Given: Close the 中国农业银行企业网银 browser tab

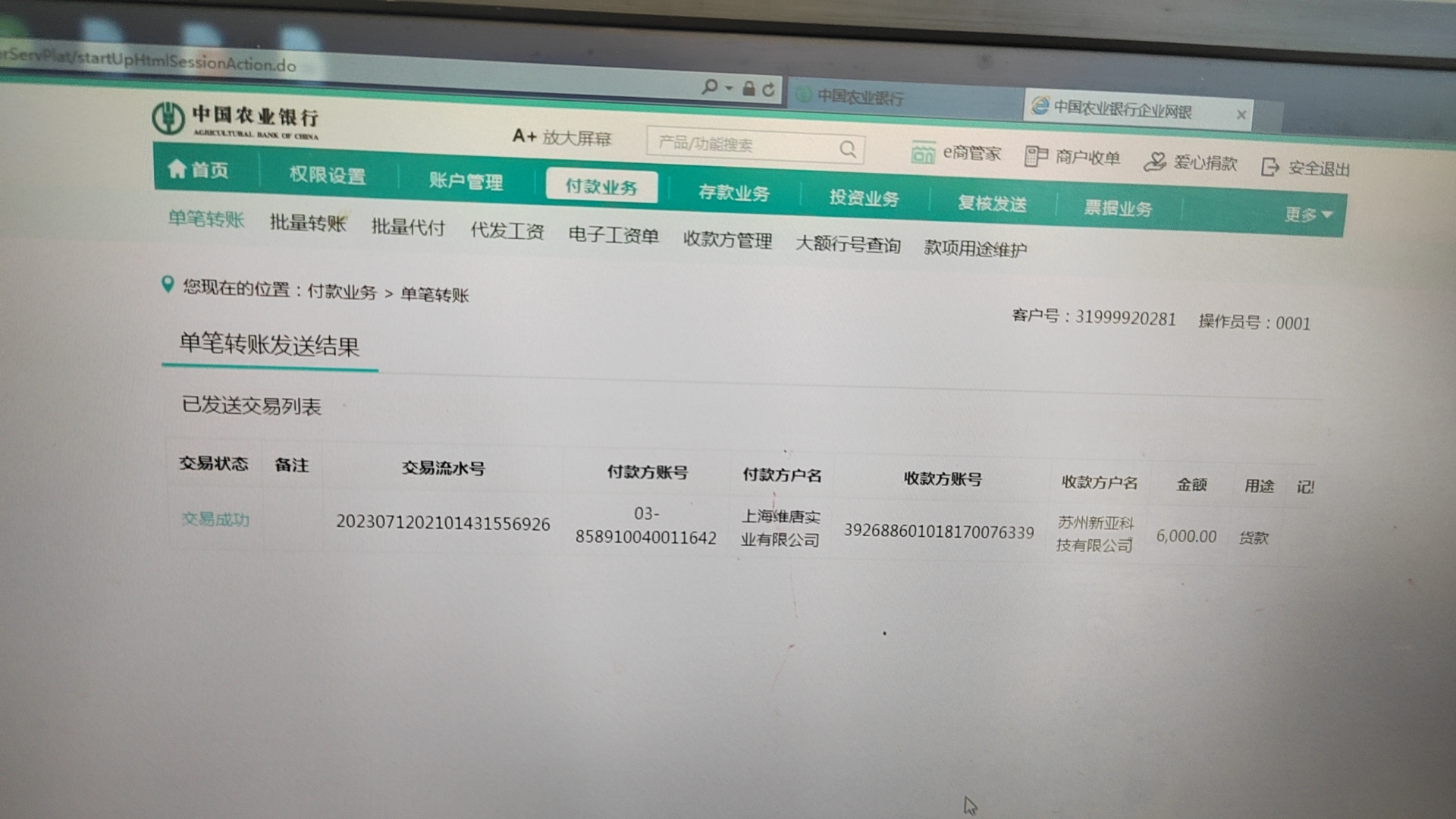Looking at the screenshot, I should (1241, 115).
